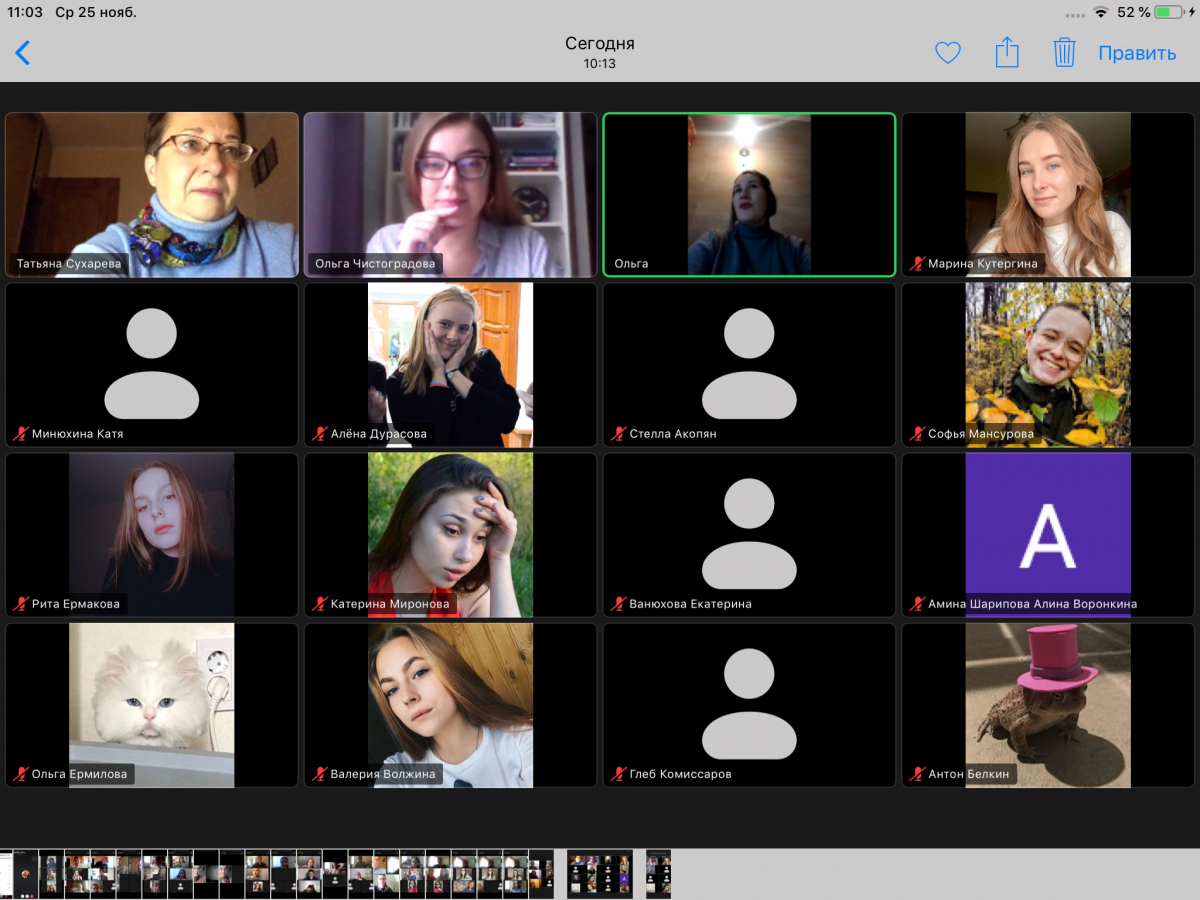Tap the 10:13 timestamp under title
The height and width of the screenshot is (900, 1200).
(600, 64)
